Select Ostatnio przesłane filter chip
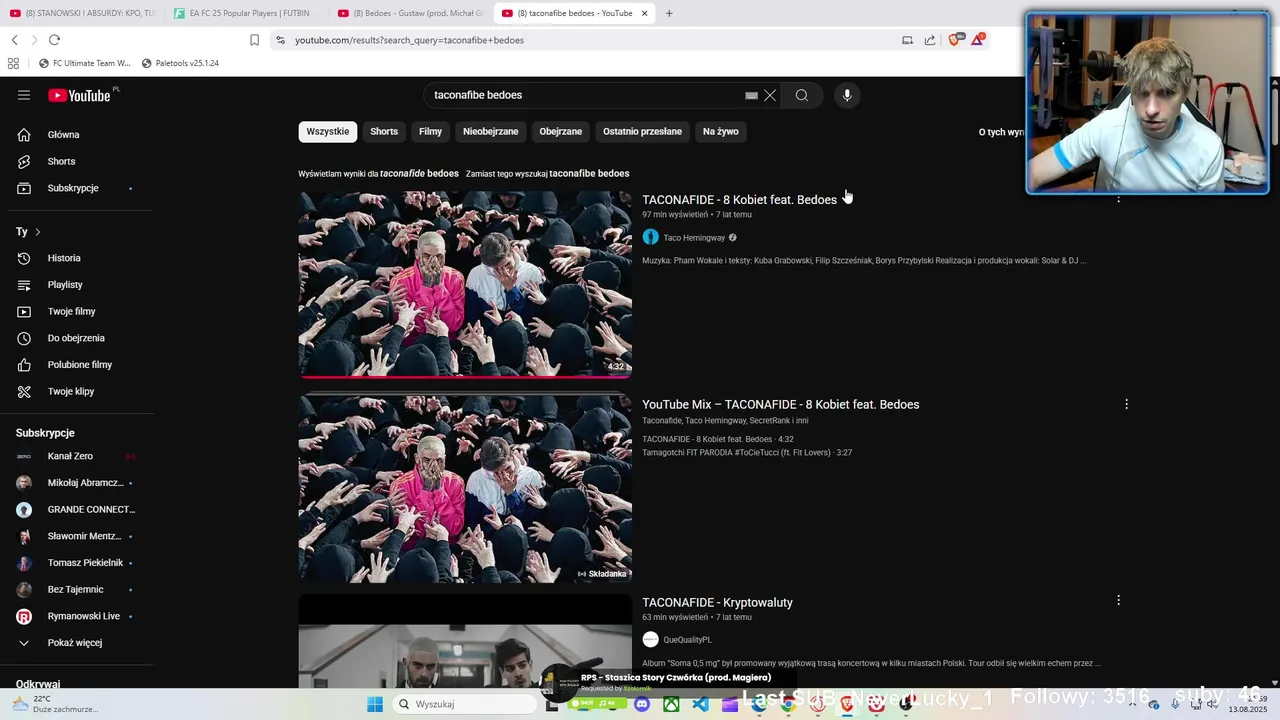The width and height of the screenshot is (1280, 720). pyautogui.click(x=642, y=132)
